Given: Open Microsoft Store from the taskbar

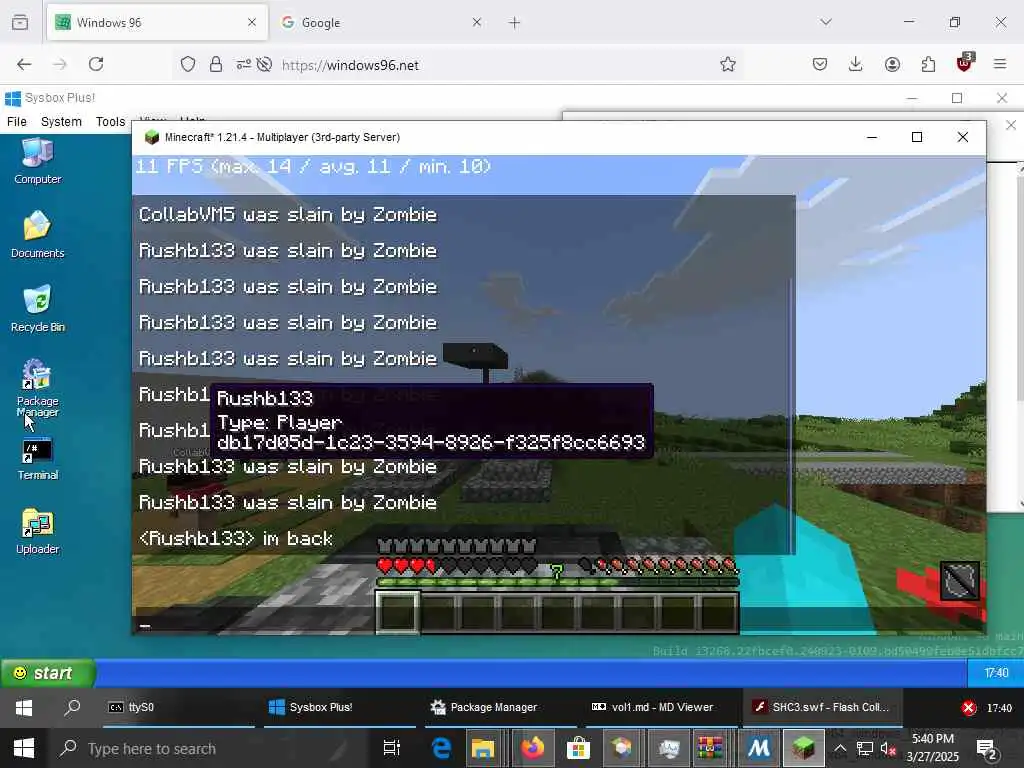Looking at the screenshot, I should pos(578,748).
